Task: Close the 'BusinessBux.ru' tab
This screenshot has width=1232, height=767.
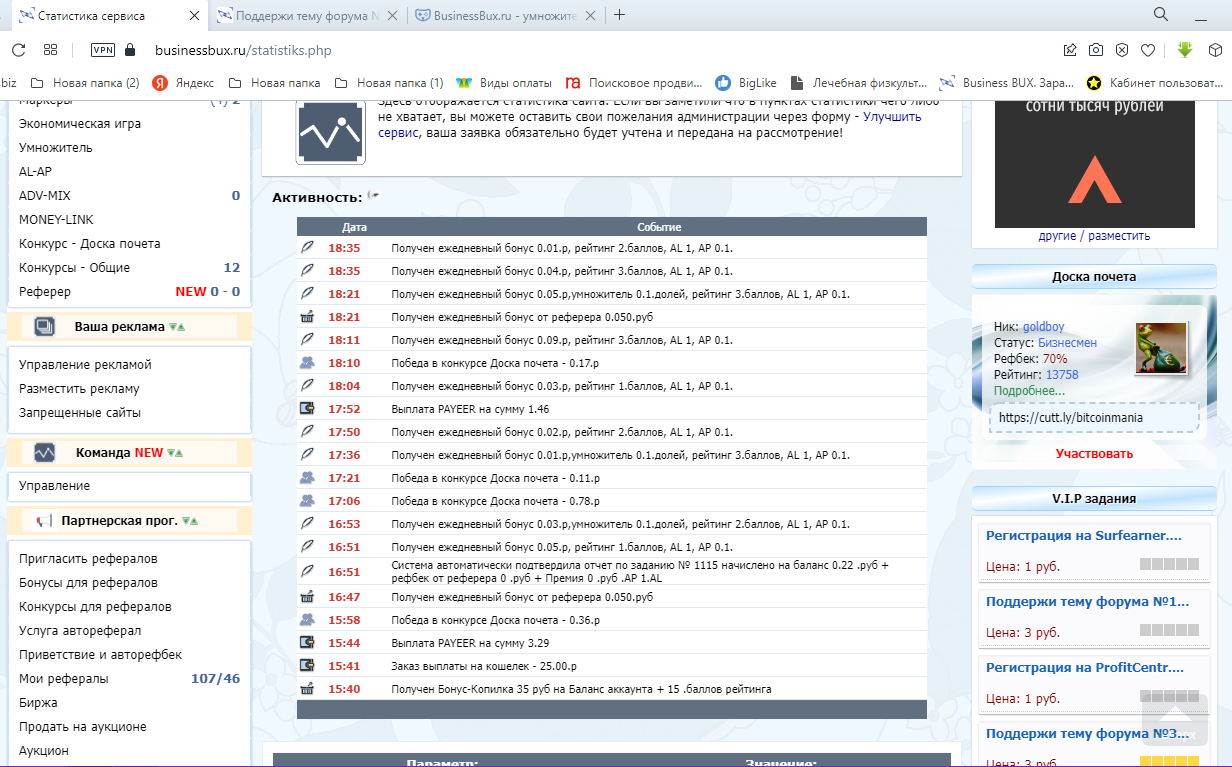Action: click(x=591, y=16)
